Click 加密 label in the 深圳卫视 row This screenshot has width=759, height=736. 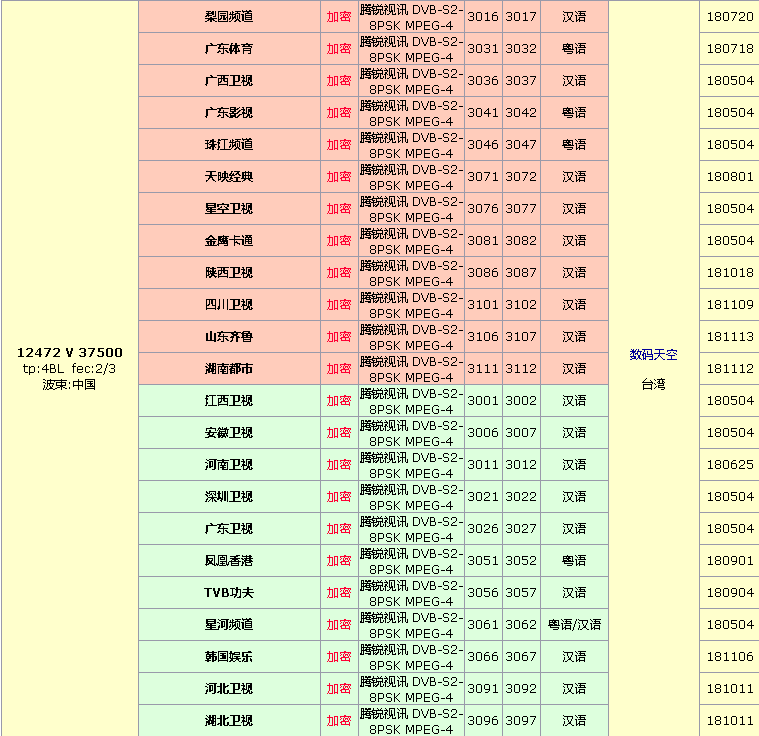tap(338, 497)
